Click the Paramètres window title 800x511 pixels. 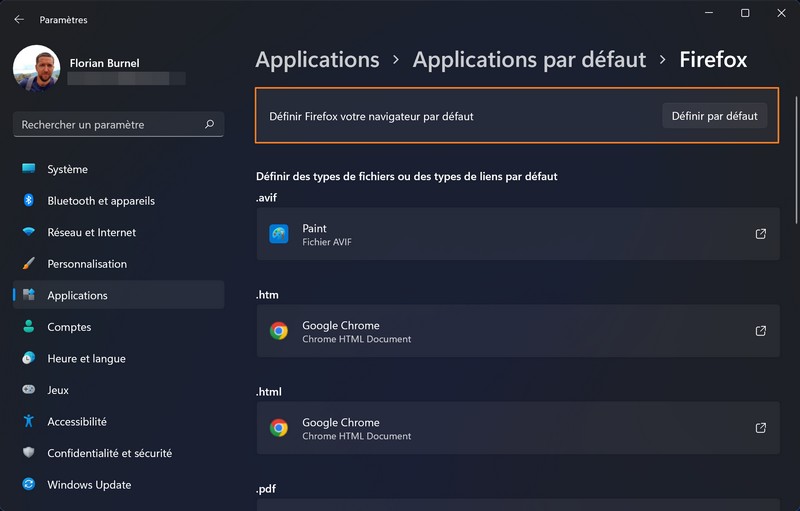point(63,20)
